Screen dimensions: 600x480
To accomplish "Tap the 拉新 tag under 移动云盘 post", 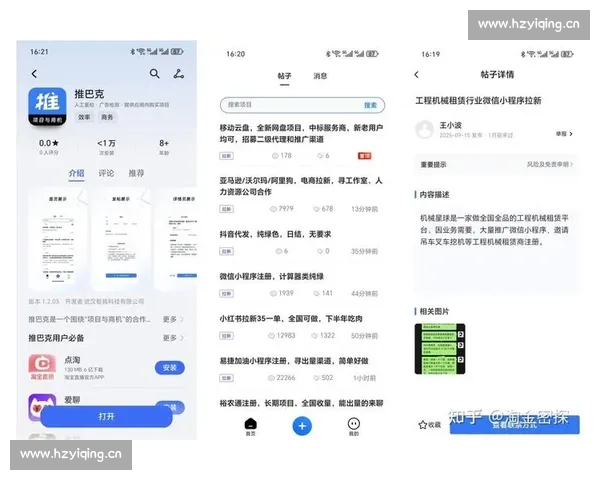I will [227, 156].
